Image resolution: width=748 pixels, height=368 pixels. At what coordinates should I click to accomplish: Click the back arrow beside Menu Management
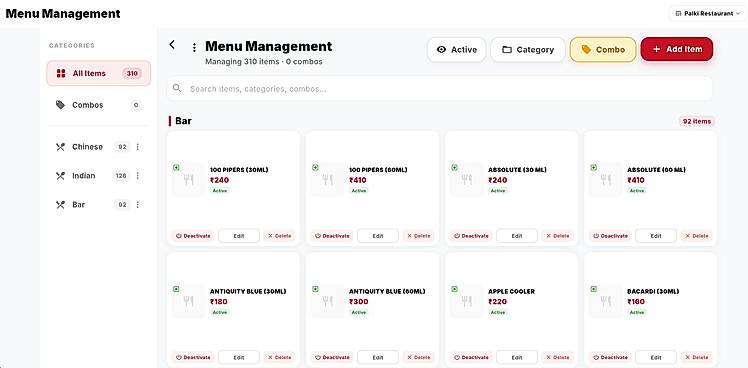pyautogui.click(x=172, y=45)
